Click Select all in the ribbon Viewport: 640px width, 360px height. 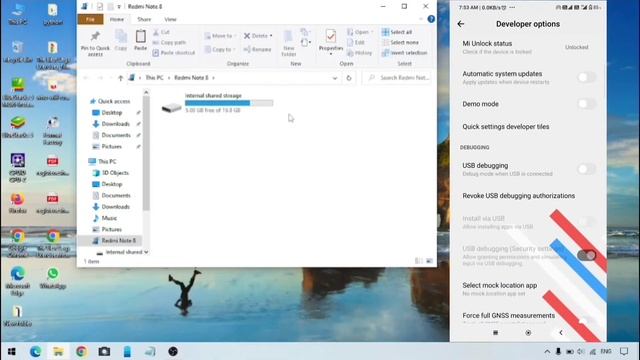click(x=397, y=32)
